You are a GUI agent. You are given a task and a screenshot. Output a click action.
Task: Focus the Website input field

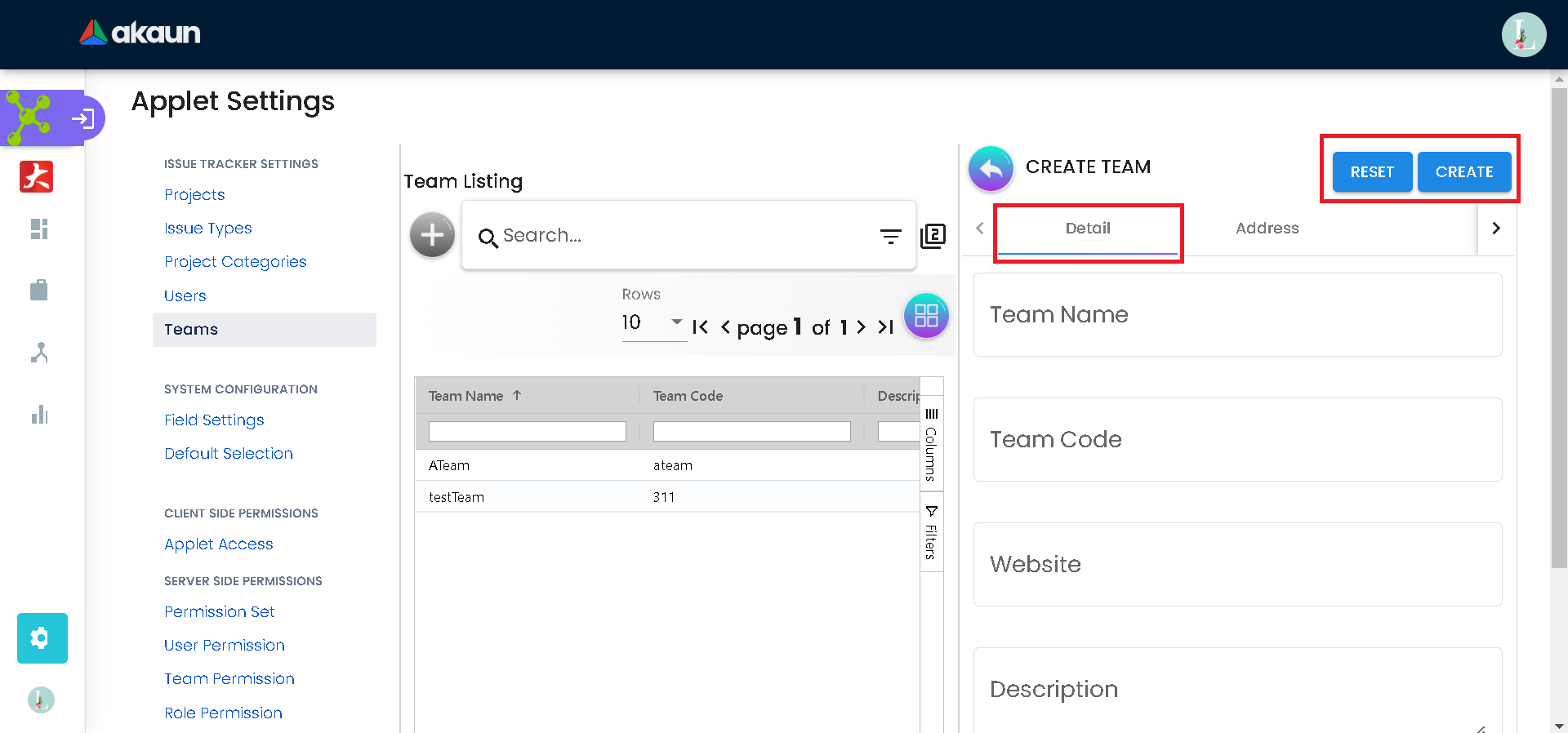click(1237, 565)
